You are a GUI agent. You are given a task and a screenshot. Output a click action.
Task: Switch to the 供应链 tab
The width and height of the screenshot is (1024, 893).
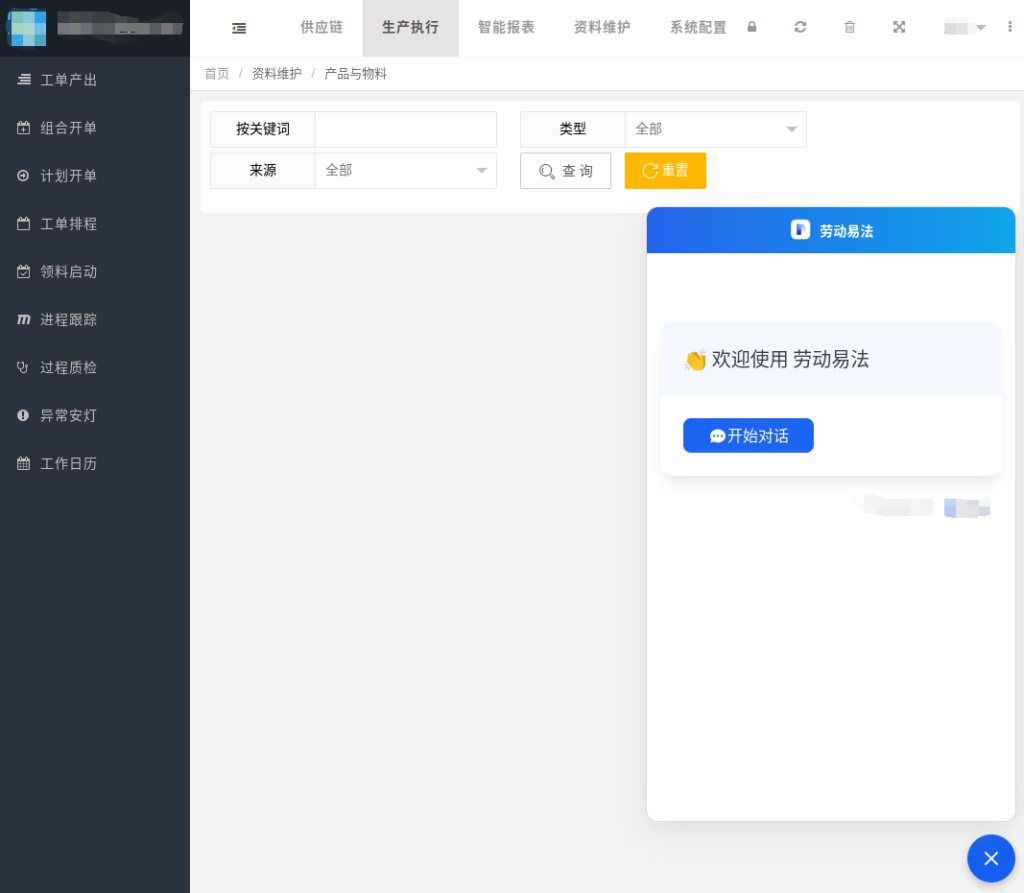tap(321, 27)
